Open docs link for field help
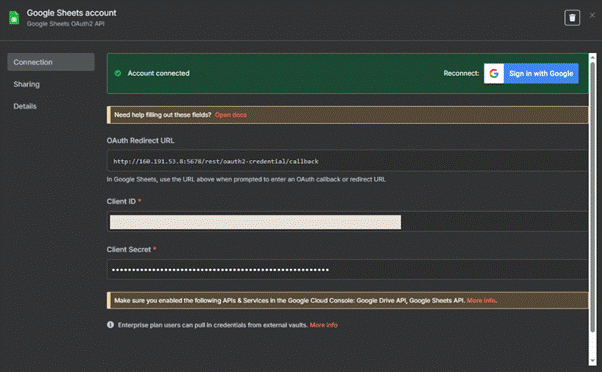Viewport: 602px width, 372px height. pos(231,115)
